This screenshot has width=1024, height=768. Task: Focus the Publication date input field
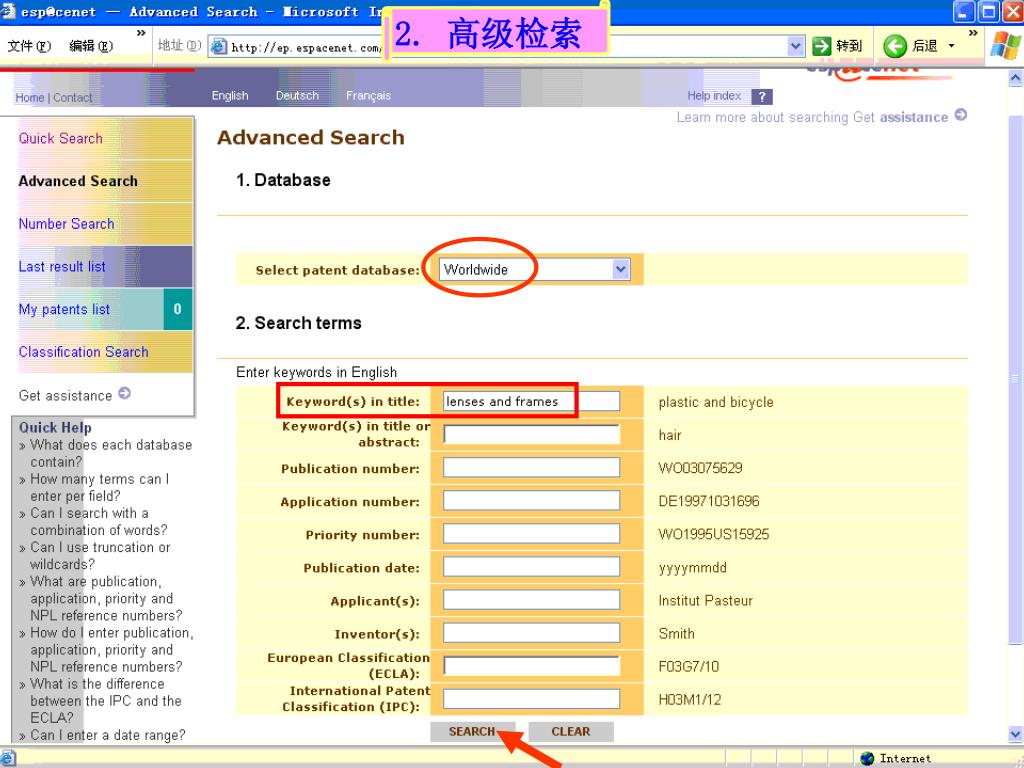pyautogui.click(x=532, y=567)
